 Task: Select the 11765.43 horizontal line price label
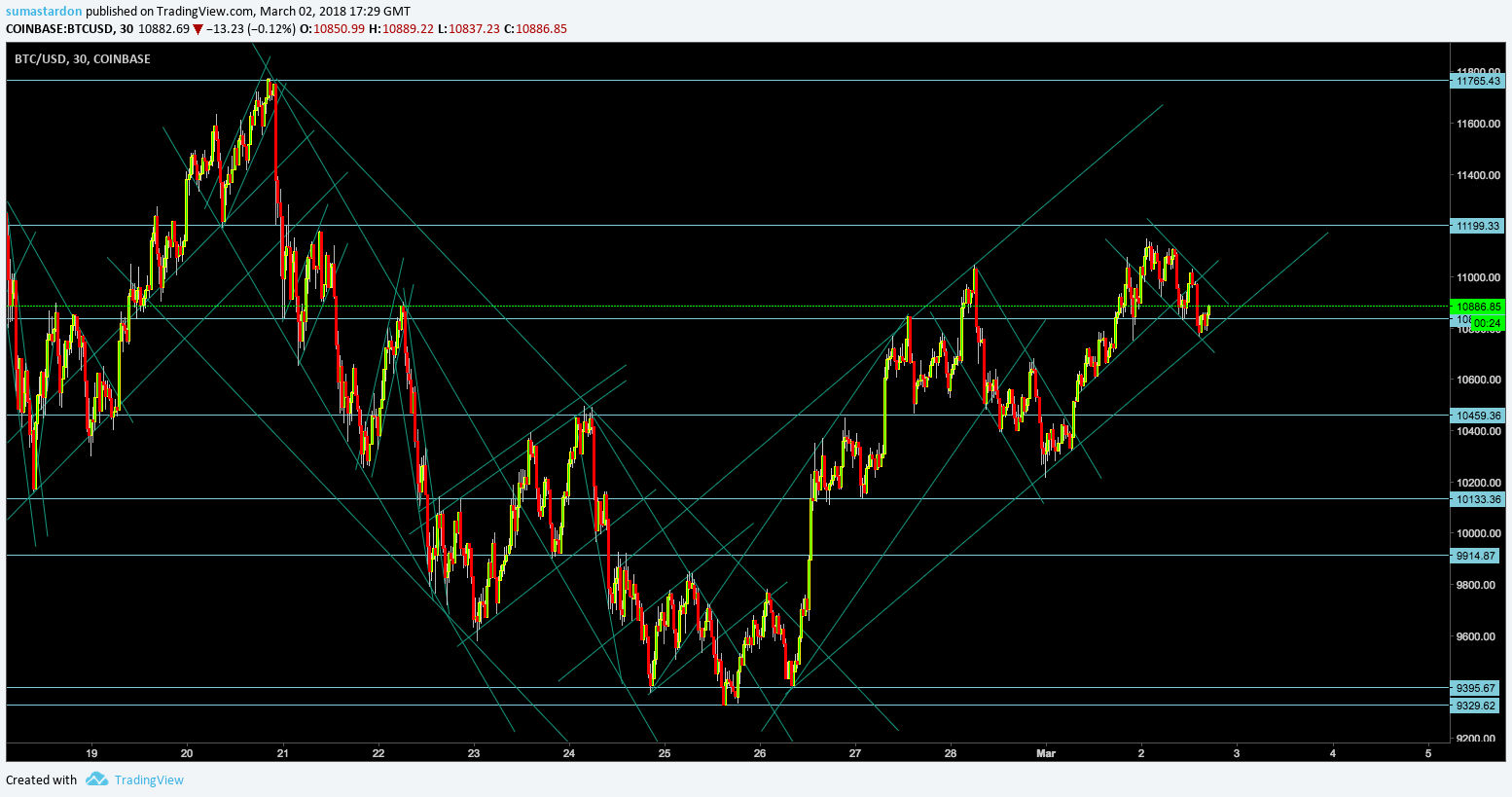(1477, 81)
